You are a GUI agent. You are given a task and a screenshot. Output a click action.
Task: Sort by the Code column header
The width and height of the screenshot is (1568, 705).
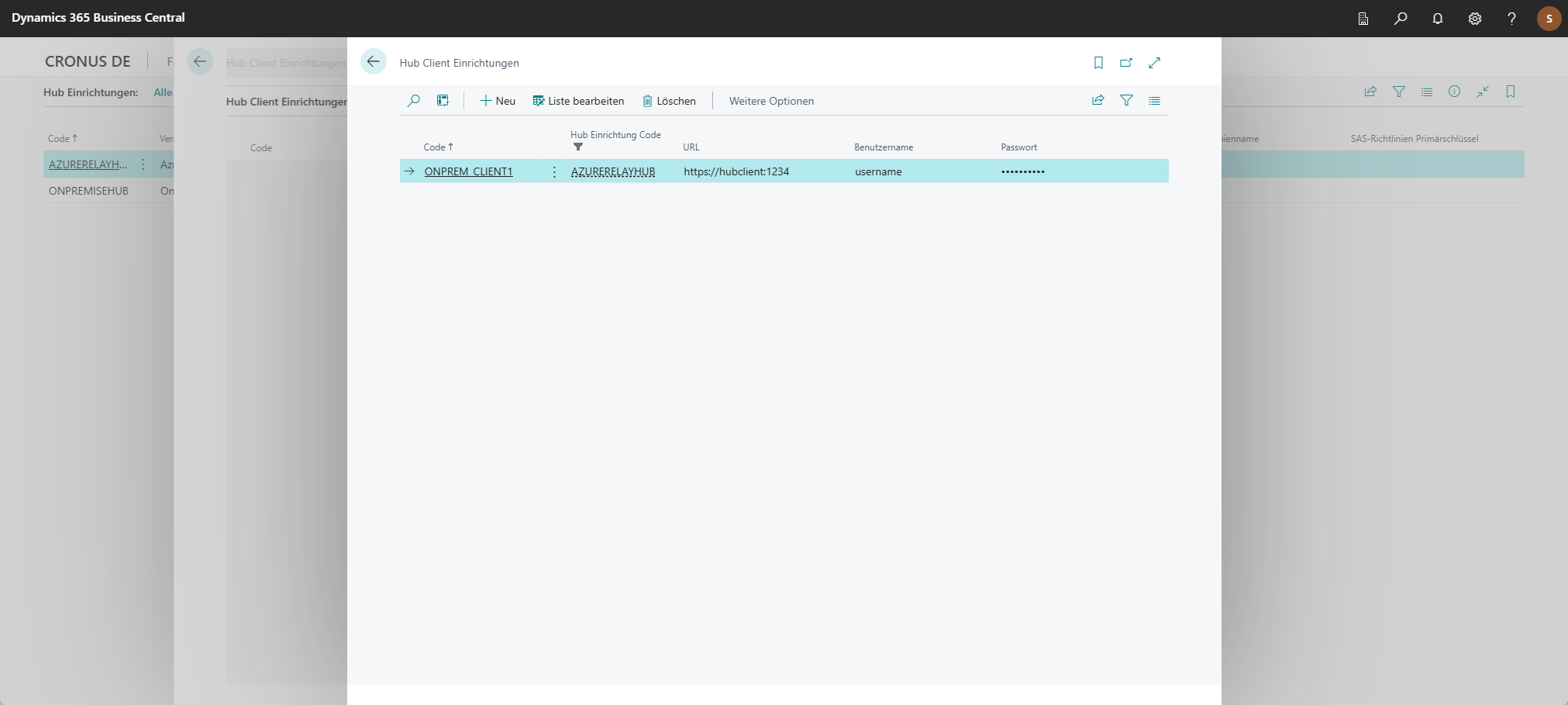pyautogui.click(x=435, y=147)
